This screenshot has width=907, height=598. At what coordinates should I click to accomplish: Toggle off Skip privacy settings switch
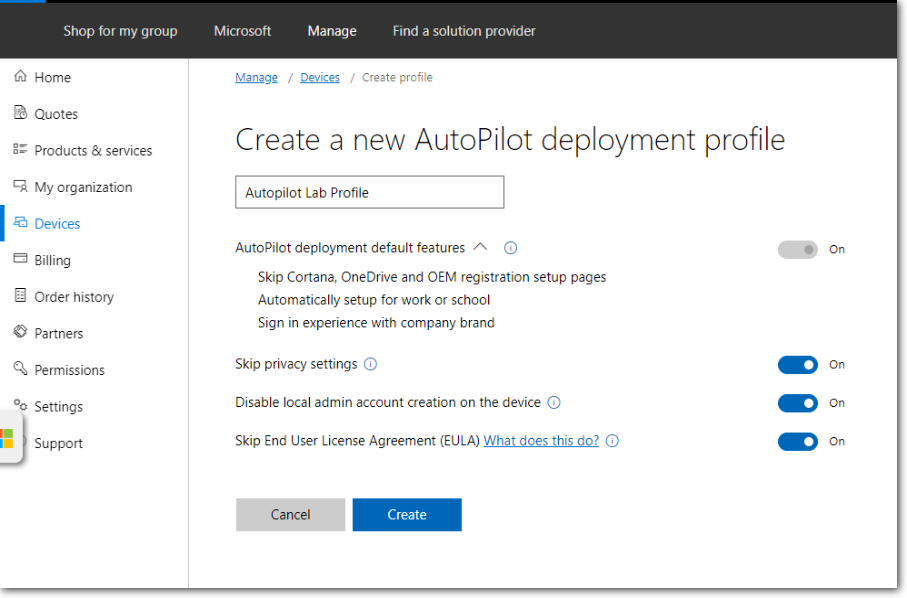[797, 365]
